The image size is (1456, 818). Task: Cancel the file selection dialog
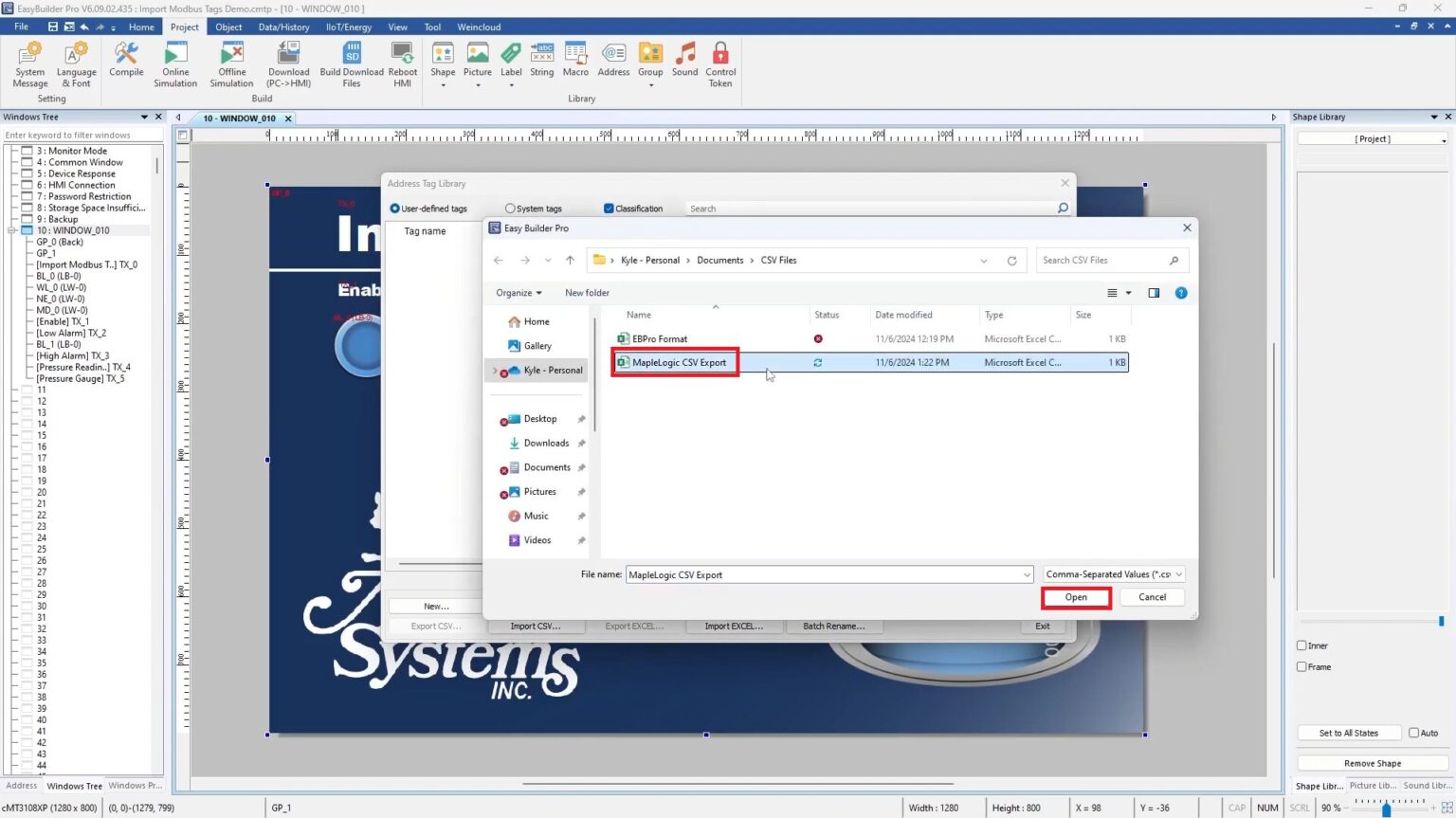click(1152, 597)
